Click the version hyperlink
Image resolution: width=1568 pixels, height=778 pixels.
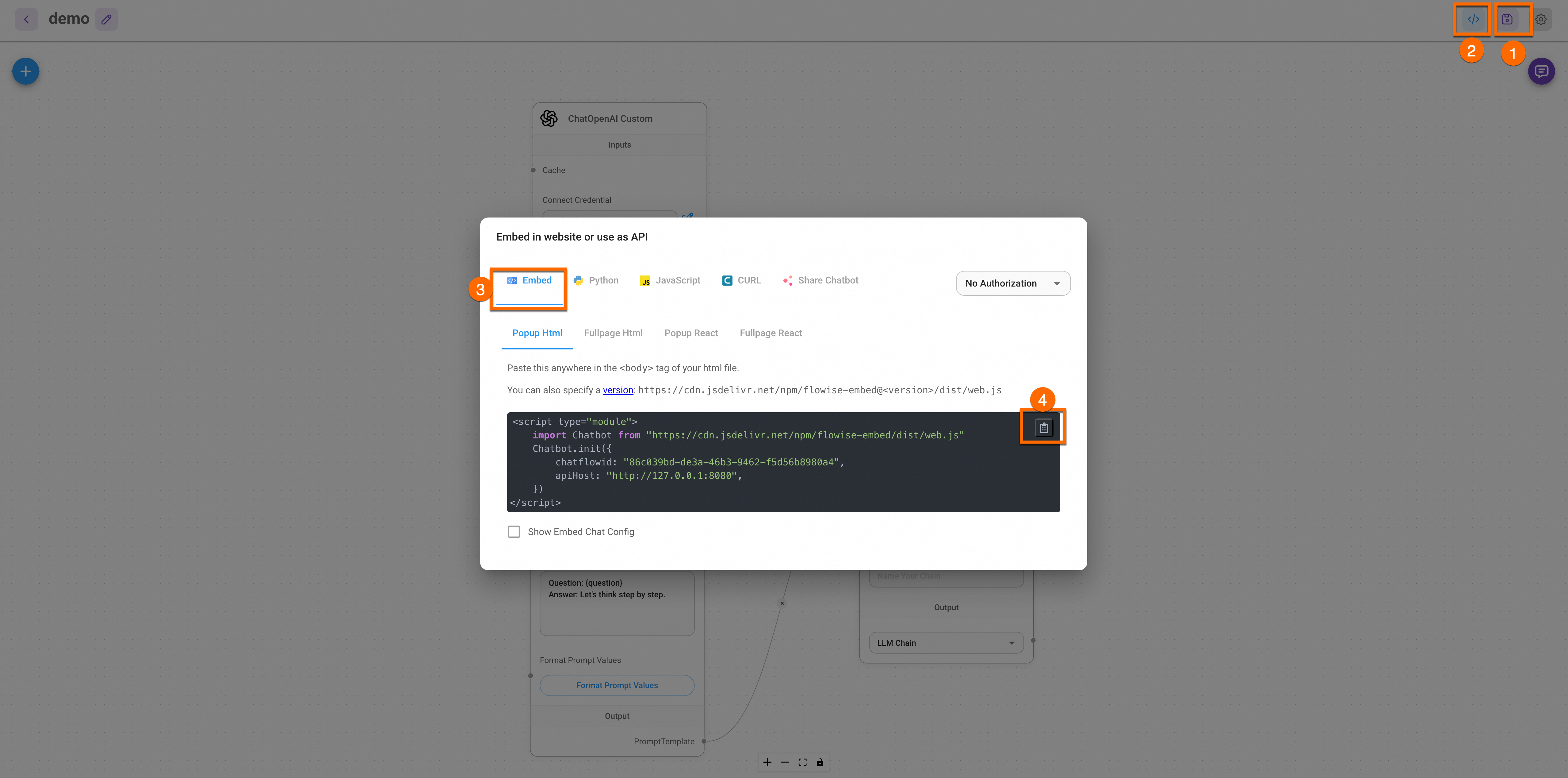coord(618,391)
